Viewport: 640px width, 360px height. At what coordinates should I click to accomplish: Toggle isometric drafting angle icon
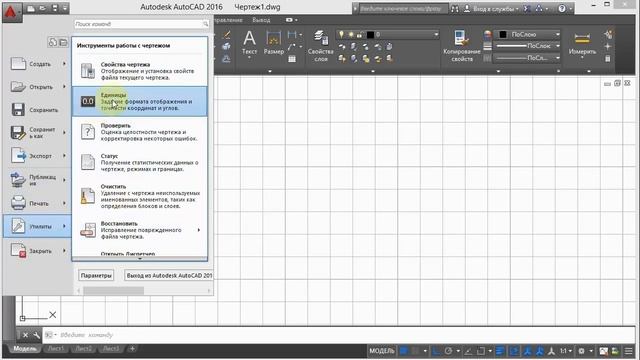[x=468, y=351]
